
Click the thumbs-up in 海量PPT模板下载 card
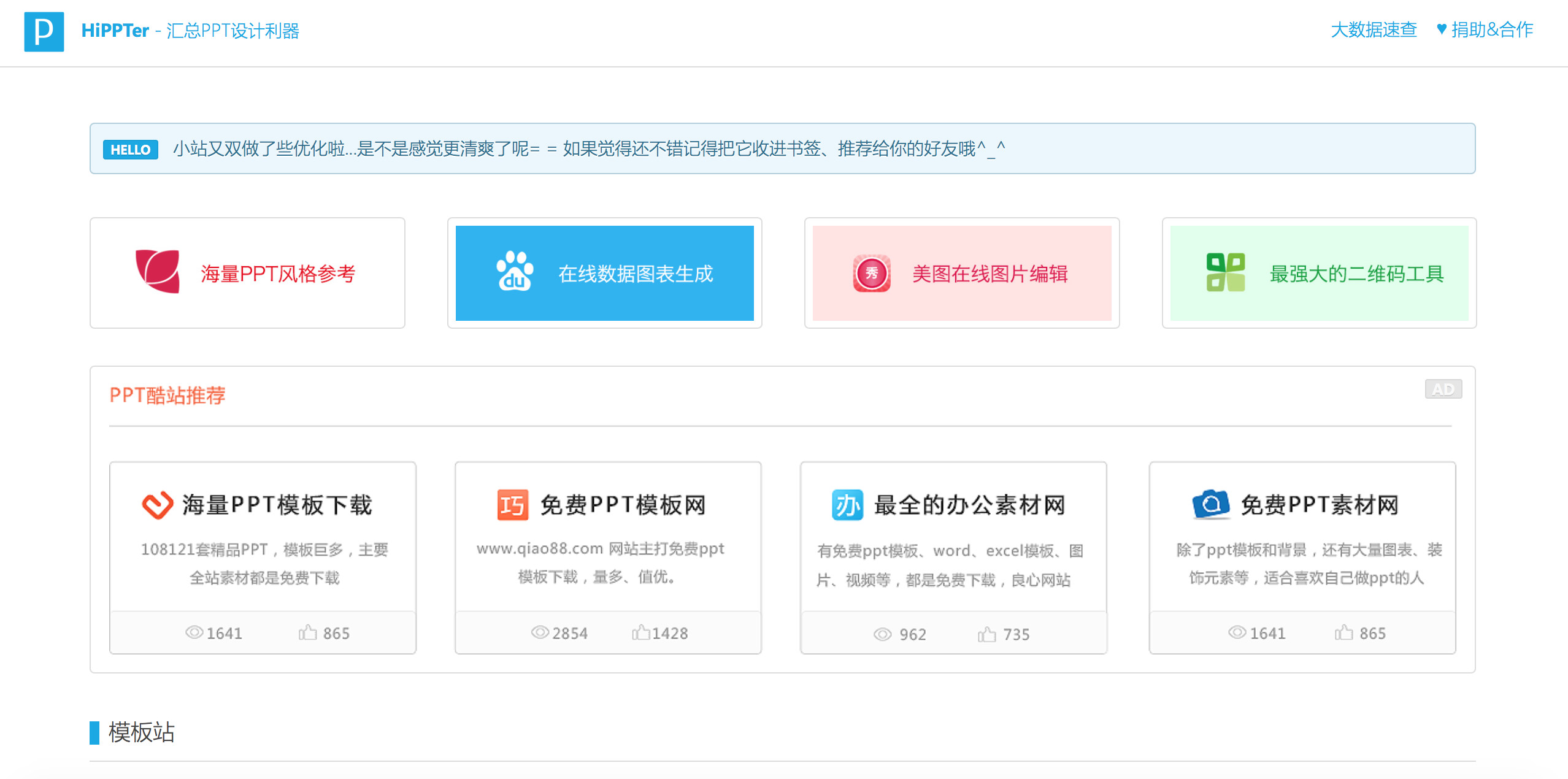pyautogui.click(x=307, y=632)
